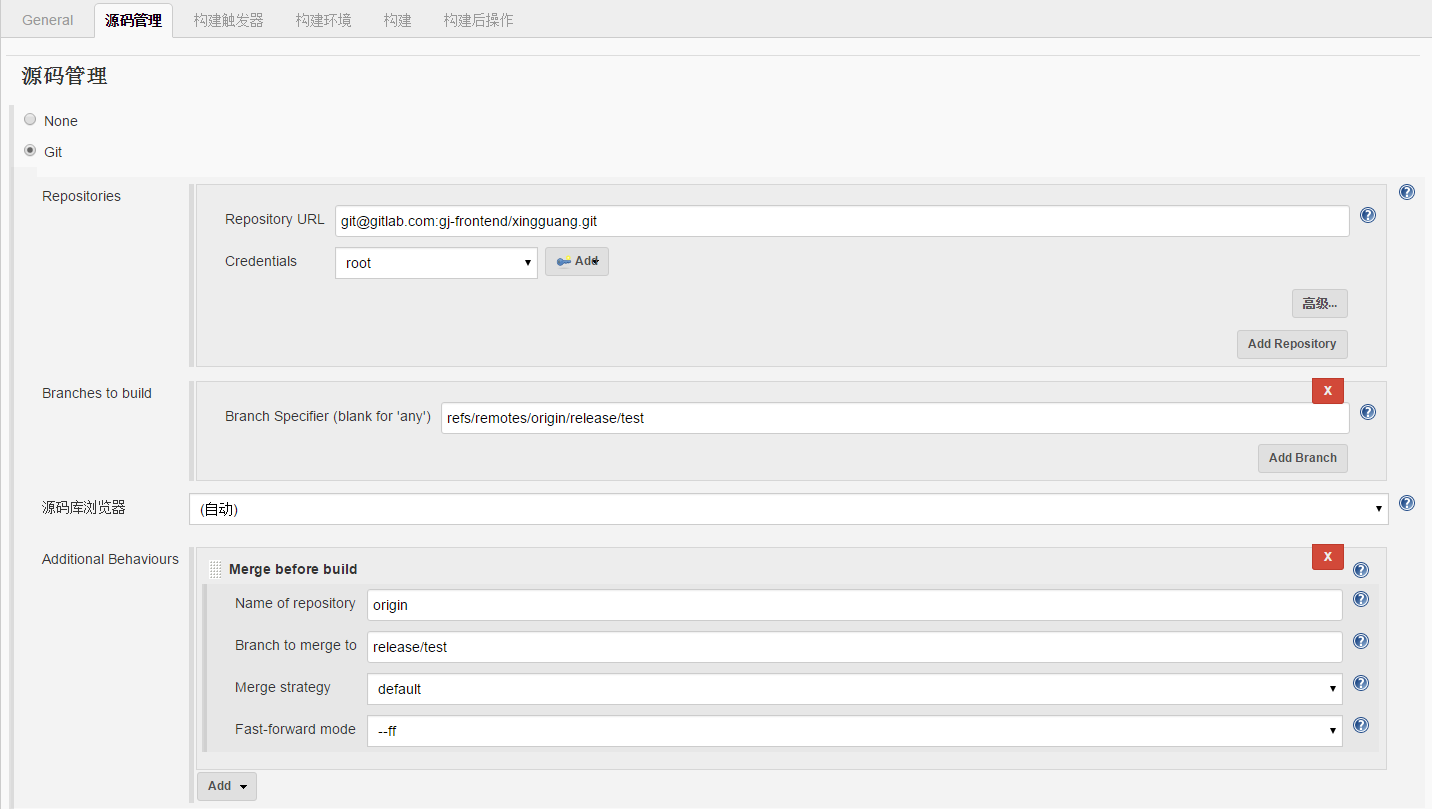Click the Merge strategy label
Screen dimensions: 1432x809
283,687
